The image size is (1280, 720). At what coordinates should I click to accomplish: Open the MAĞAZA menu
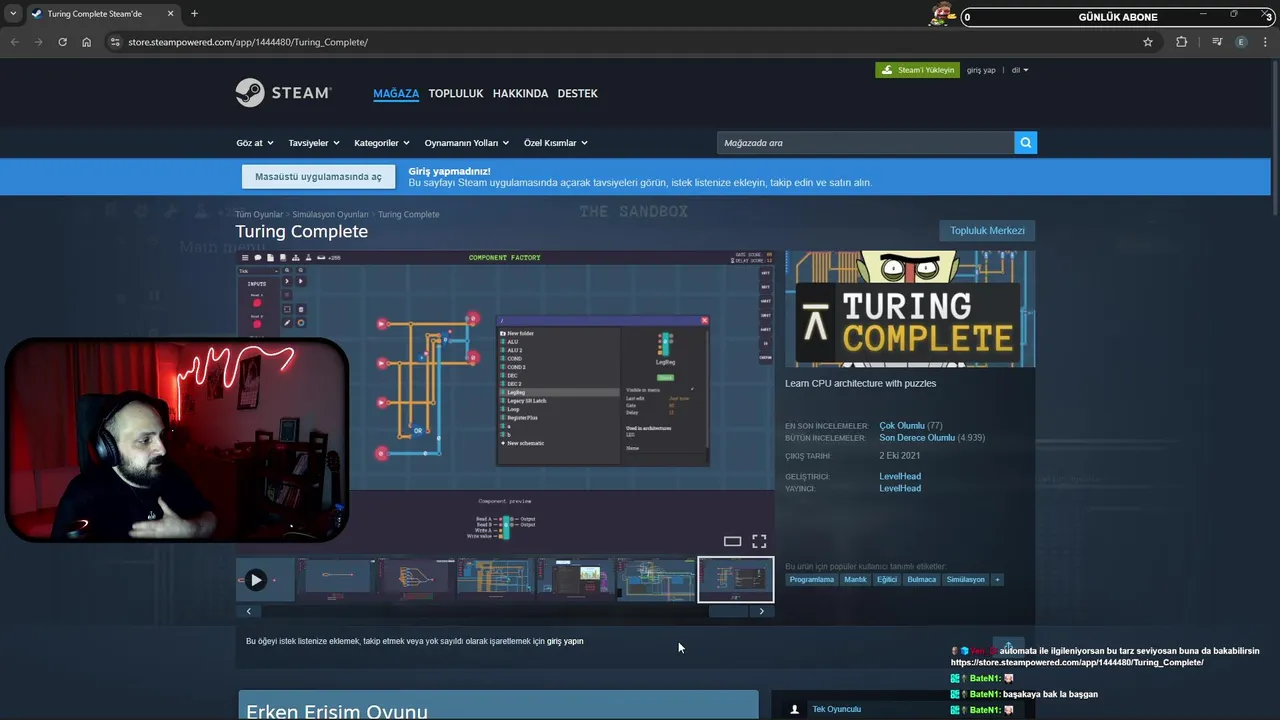[396, 93]
